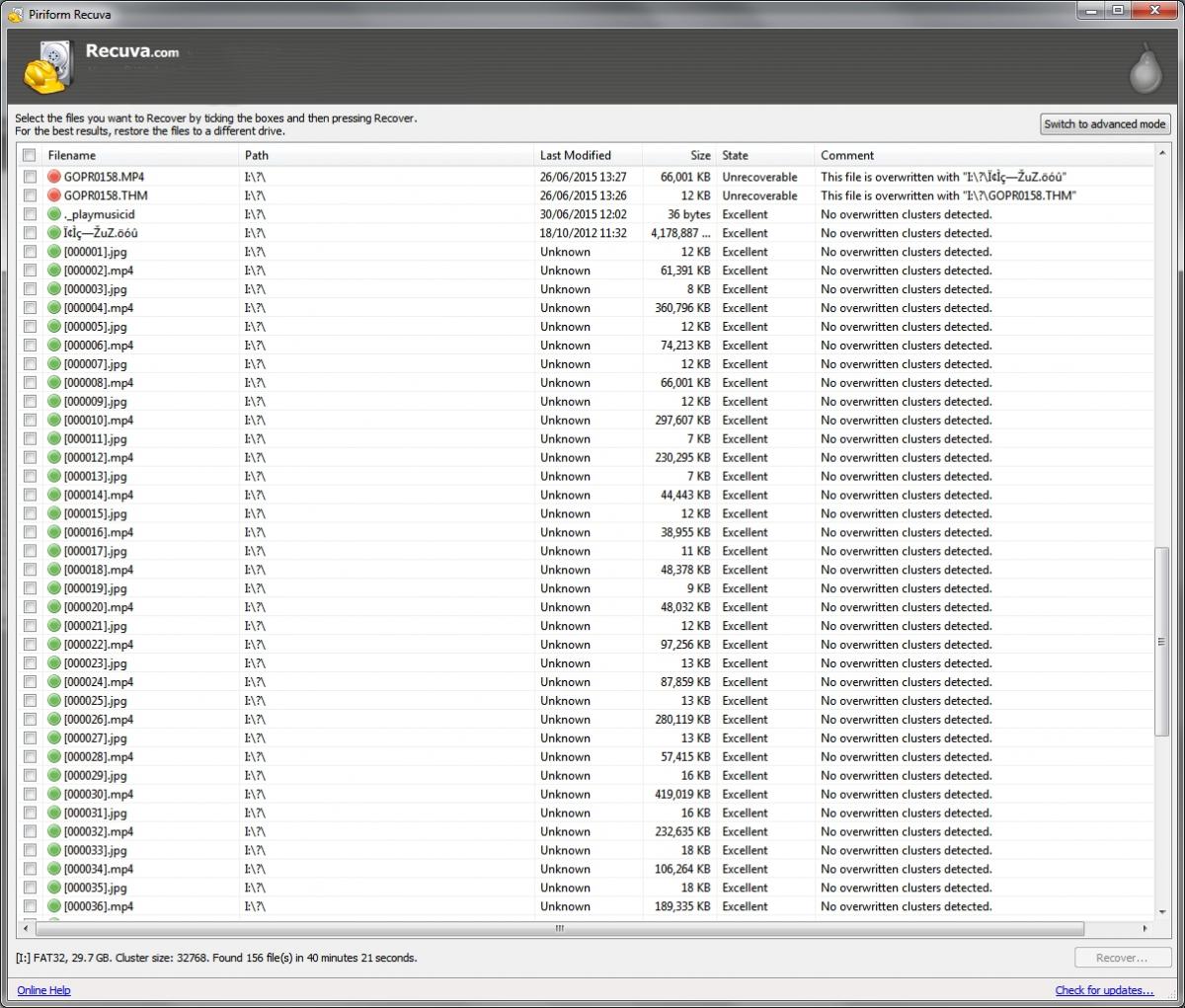Viewport: 1185px width, 1008px height.
Task: Sort the list by the Filename column
Action: point(141,155)
